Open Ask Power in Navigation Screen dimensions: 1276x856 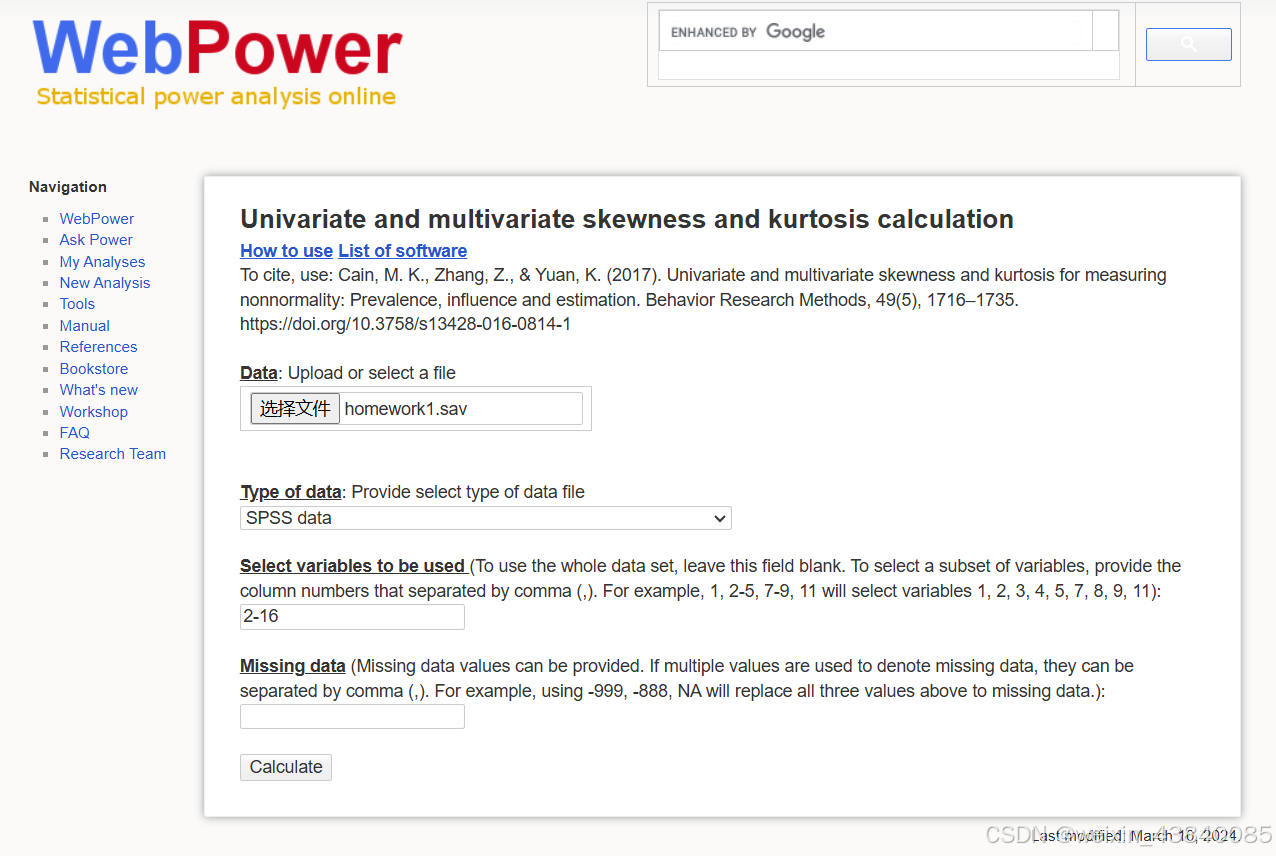[x=96, y=240]
